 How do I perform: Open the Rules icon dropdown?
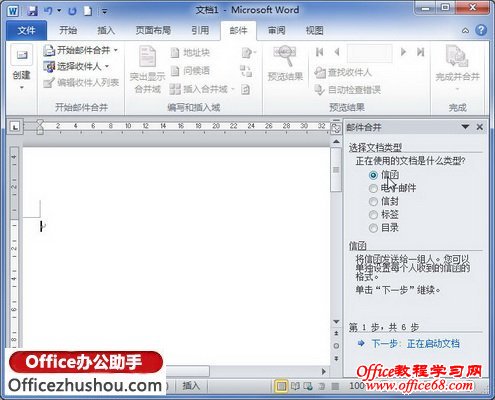[x=248, y=53]
